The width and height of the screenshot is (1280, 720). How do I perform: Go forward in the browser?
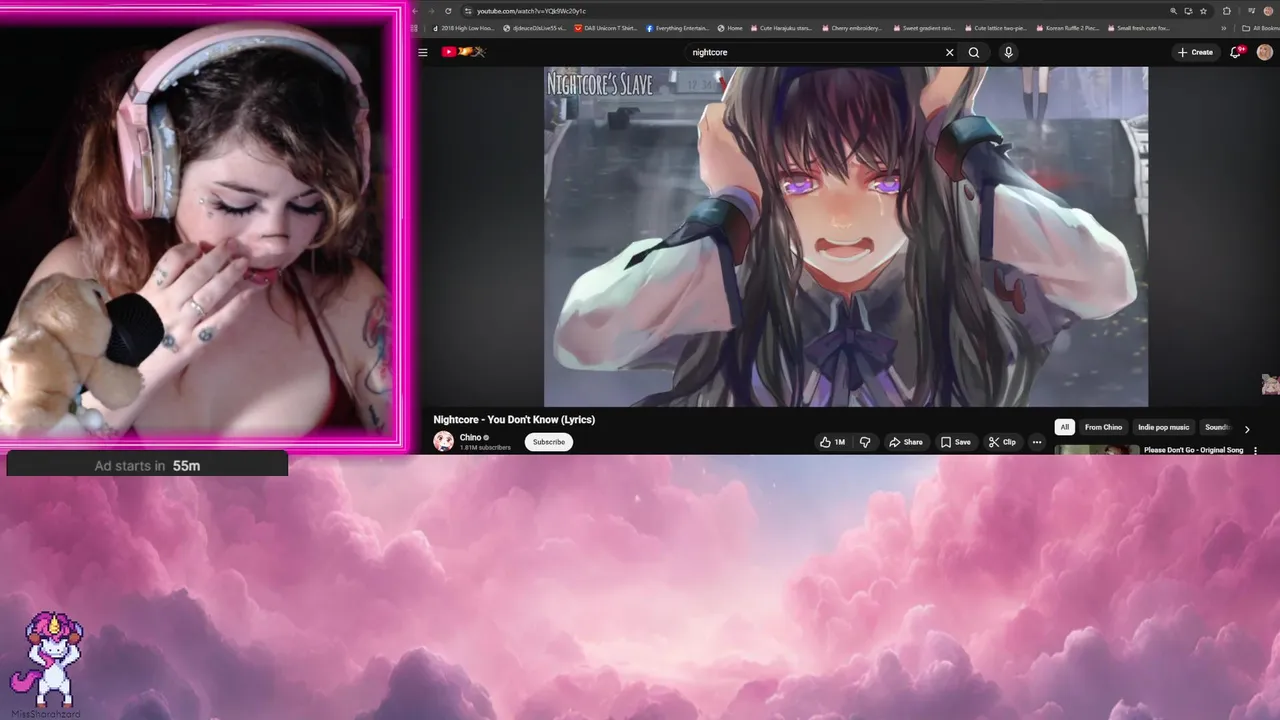coord(431,11)
